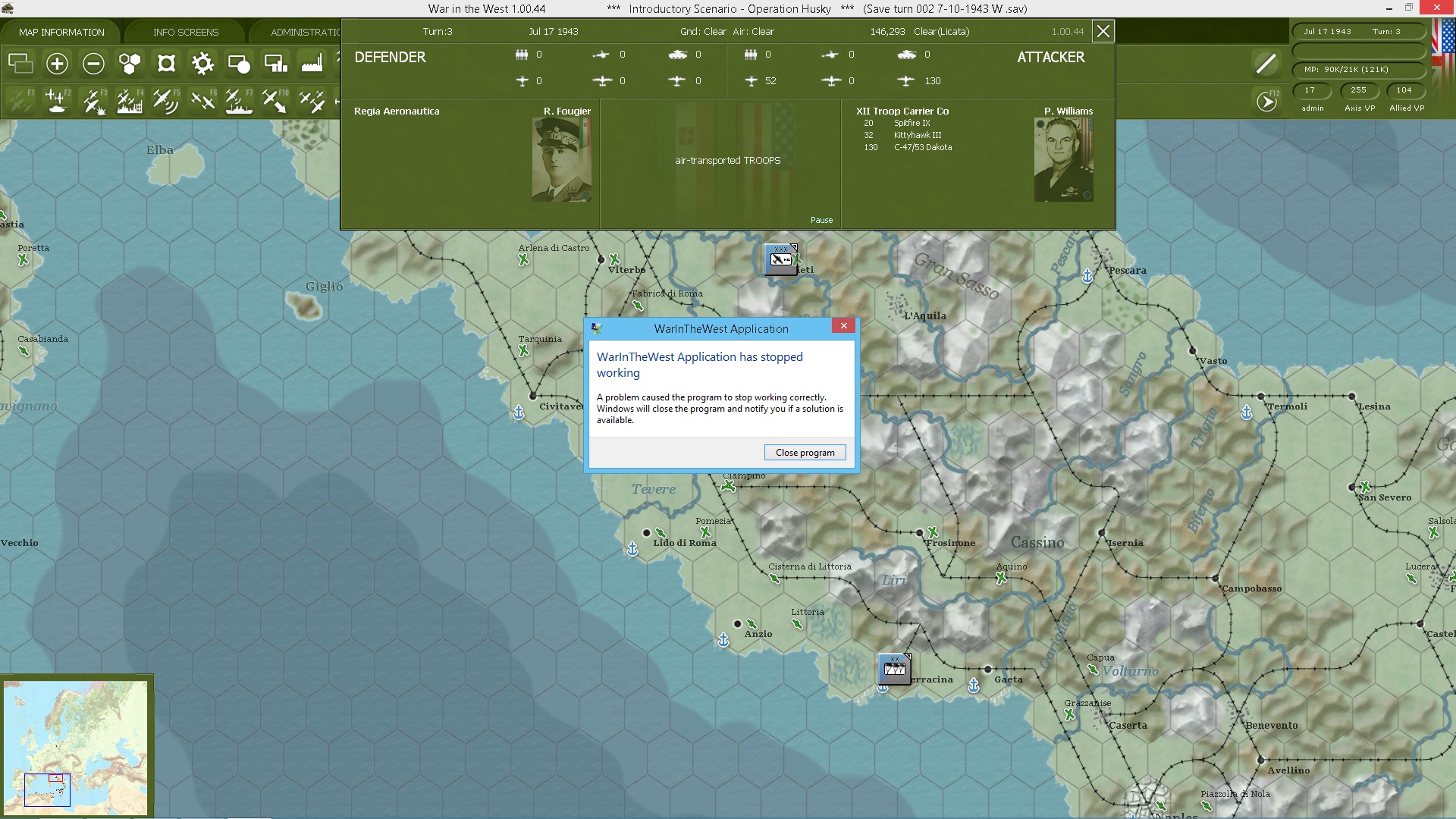The width and height of the screenshot is (1456, 819).
Task: Click the rectangle-with-circle toolbar icon
Action: coord(239,64)
